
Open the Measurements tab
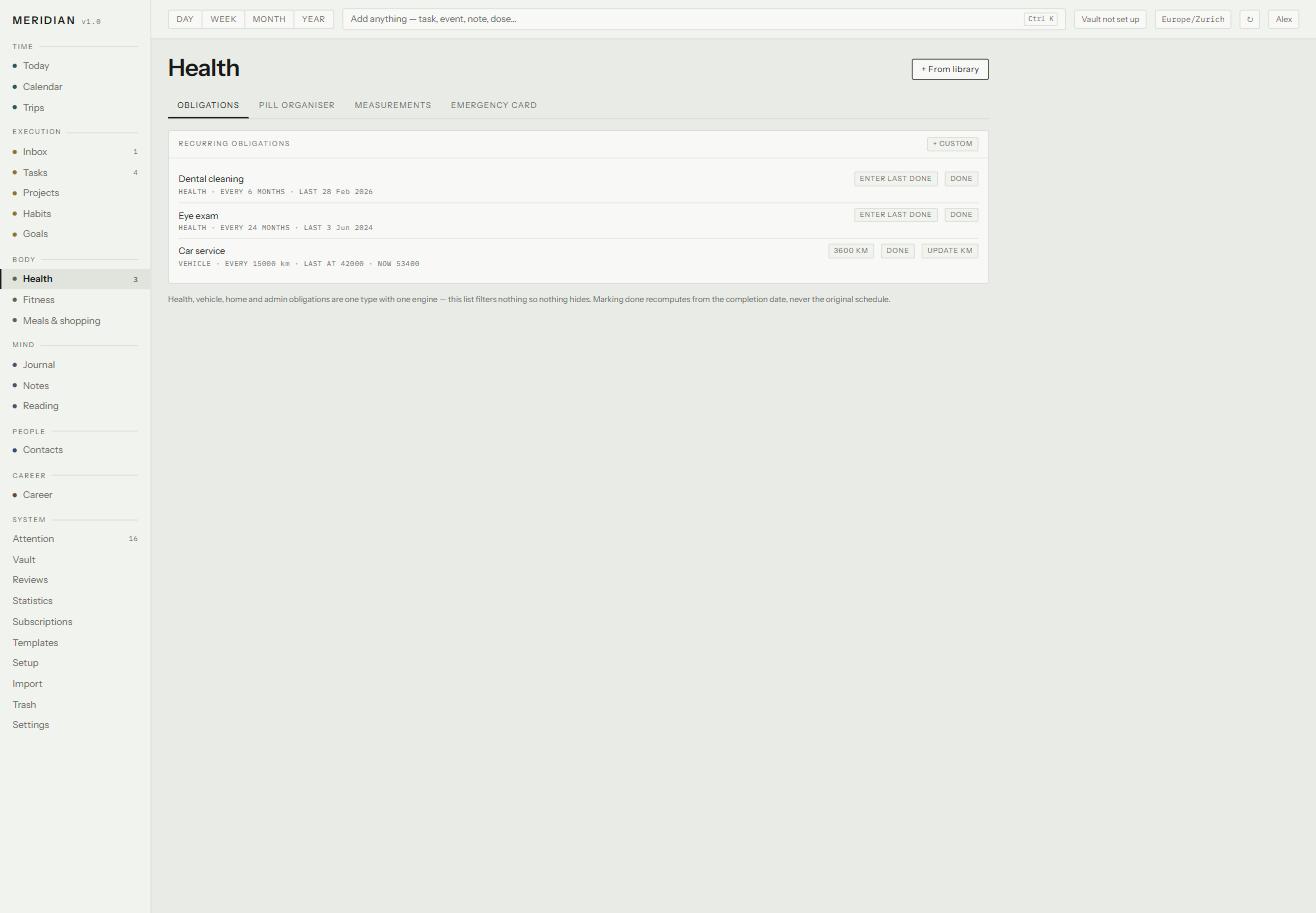[393, 105]
